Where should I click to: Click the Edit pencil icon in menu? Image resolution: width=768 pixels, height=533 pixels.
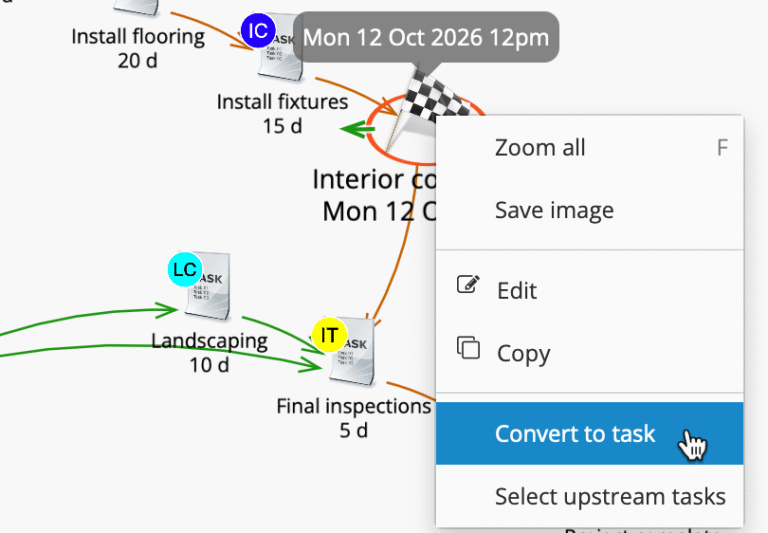coord(467,285)
